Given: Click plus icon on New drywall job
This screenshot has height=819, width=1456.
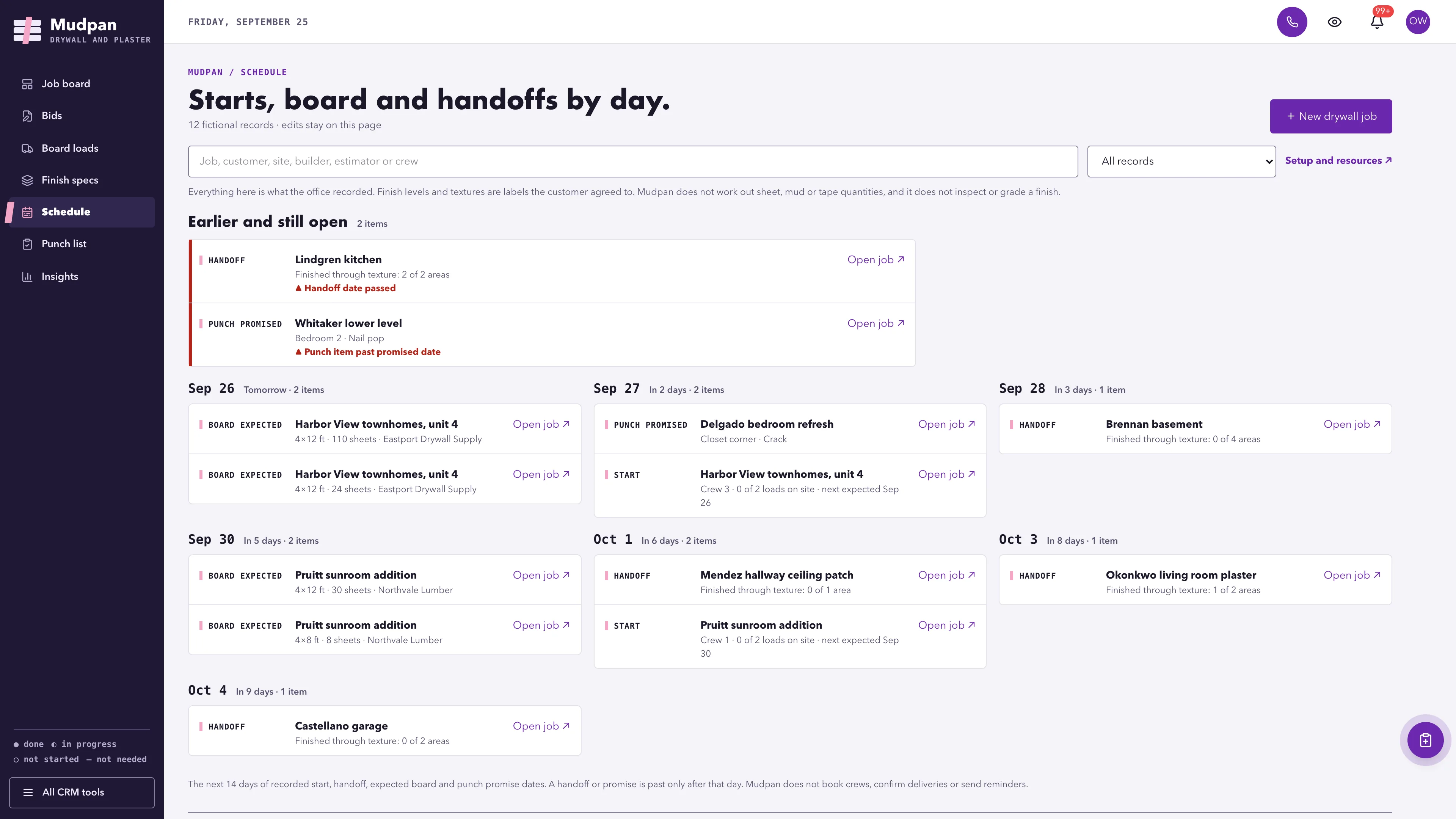Looking at the screenshot, I should point(1290,116).
